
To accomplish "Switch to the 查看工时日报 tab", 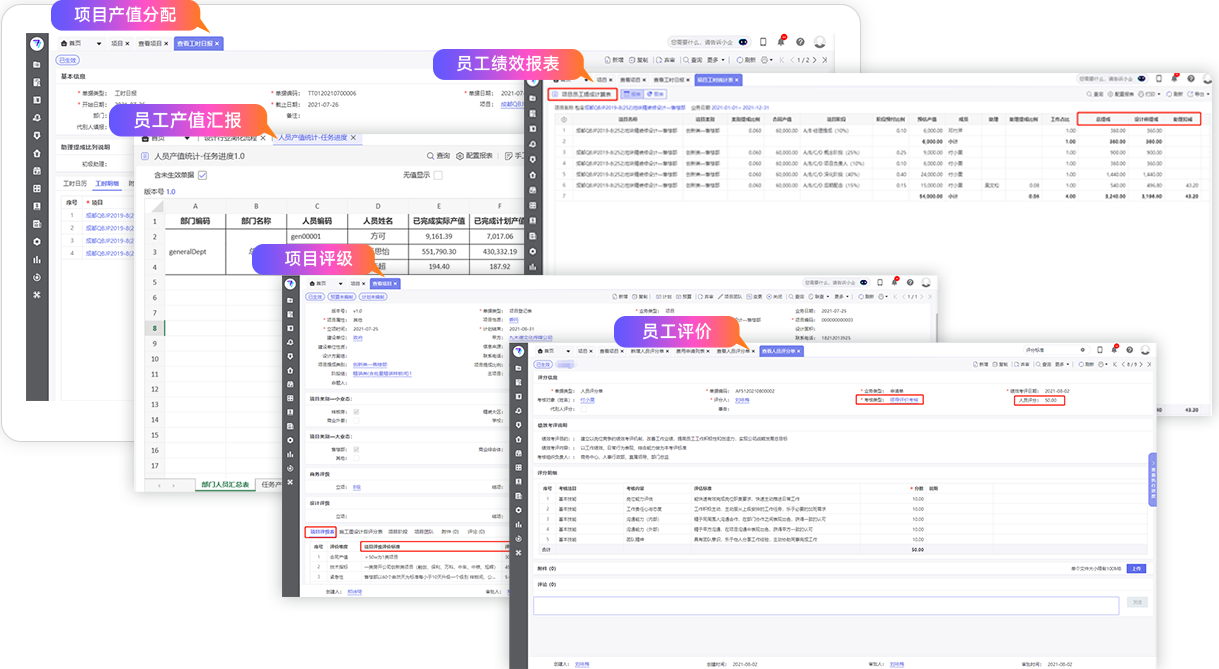I will click(x=195, y=44).
